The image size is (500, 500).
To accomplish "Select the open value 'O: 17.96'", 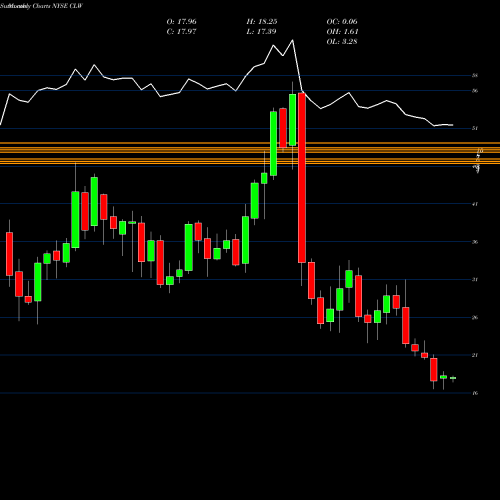I will pyautogui.click(x=181, y=22).
